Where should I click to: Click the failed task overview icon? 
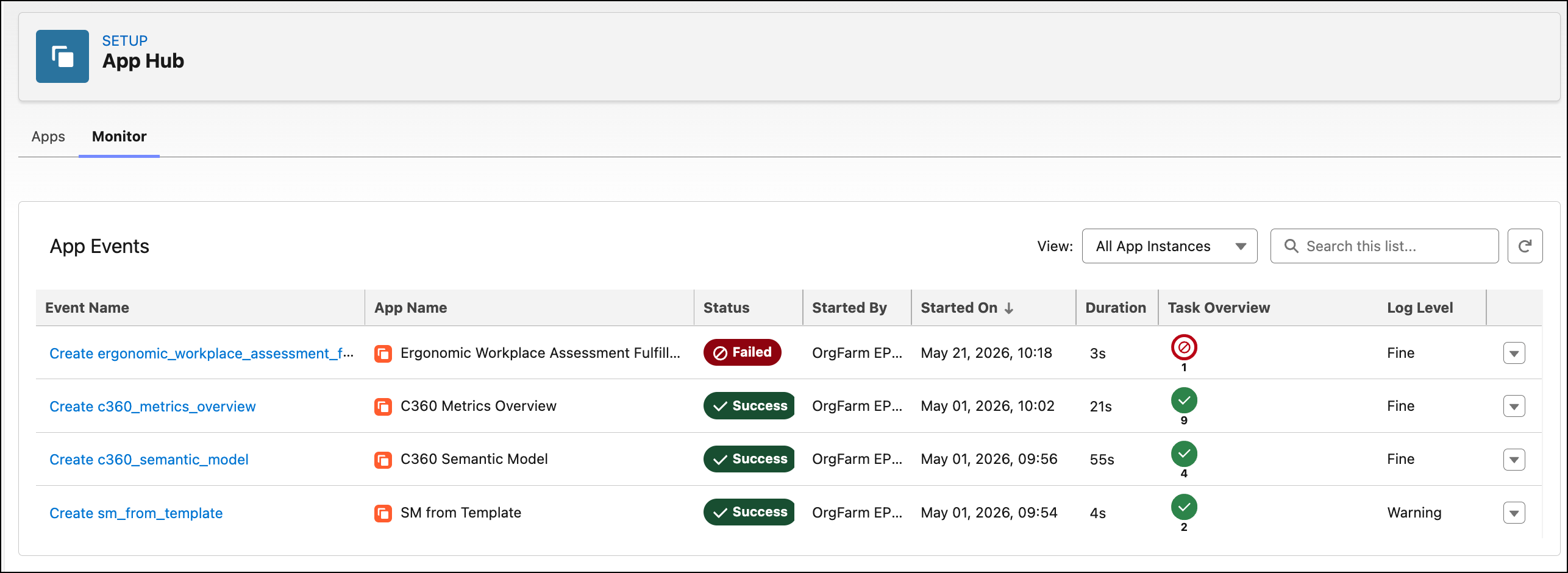[1184, 347]
